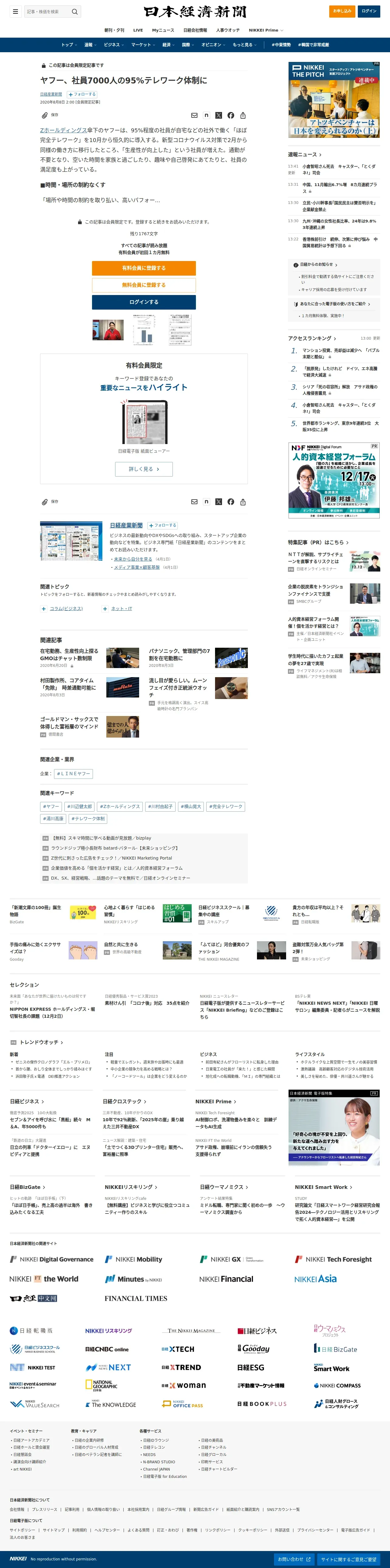The width and height of the screenshot is (390, 1568).
Task: Click the 日本経済新聞 logo
Action: pos(195,12)
